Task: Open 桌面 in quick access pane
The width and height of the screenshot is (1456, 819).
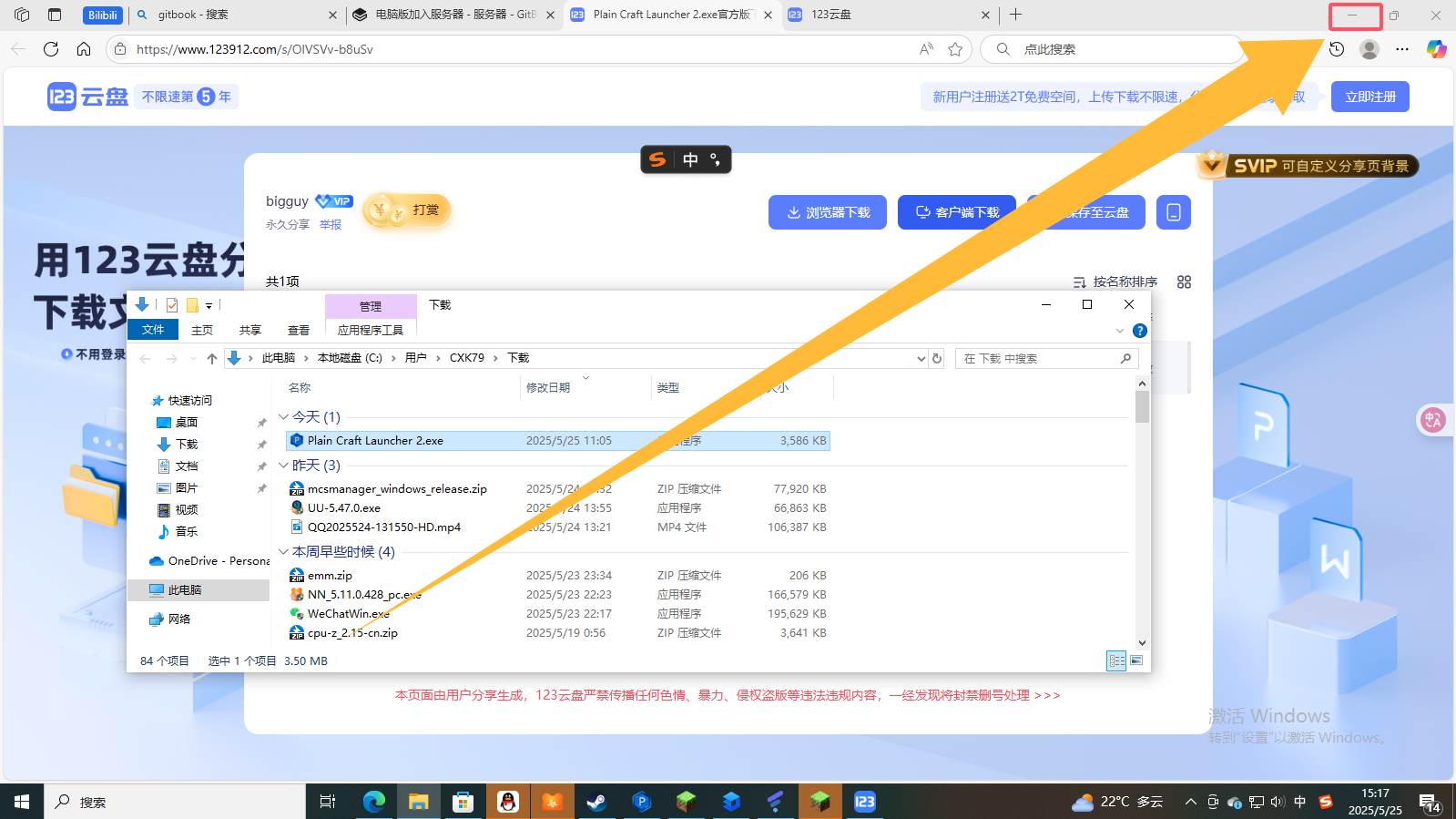Action: (187, 423)
